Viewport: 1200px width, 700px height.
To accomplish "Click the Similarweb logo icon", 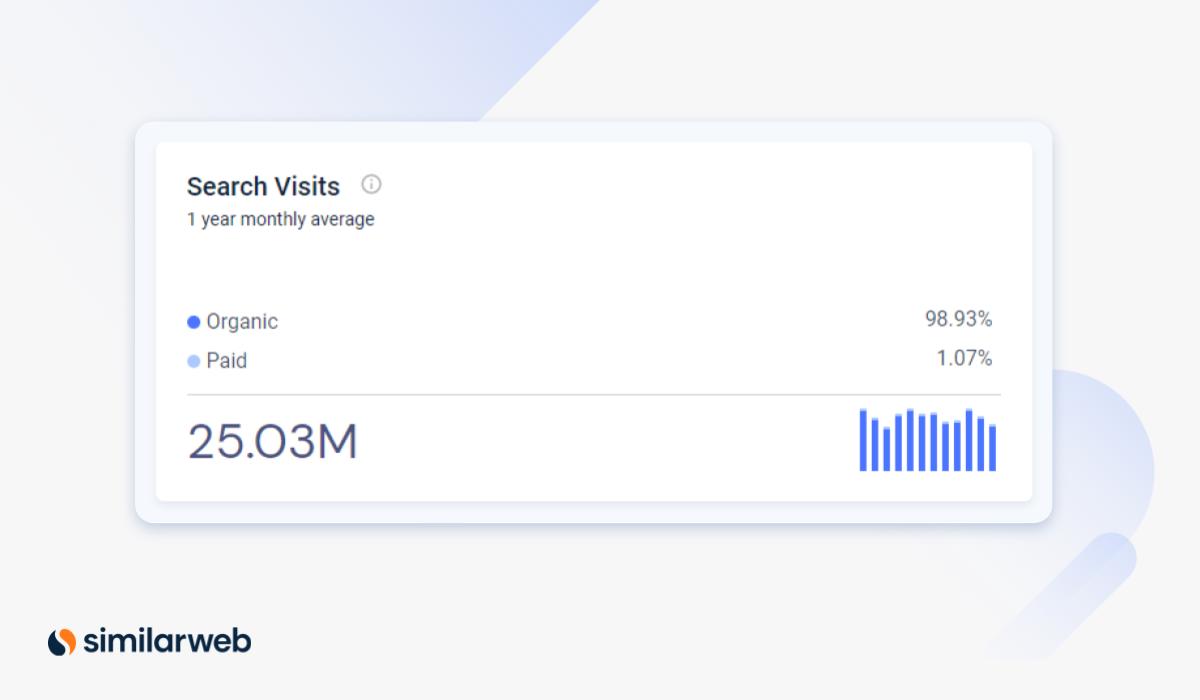I will 62,641.
